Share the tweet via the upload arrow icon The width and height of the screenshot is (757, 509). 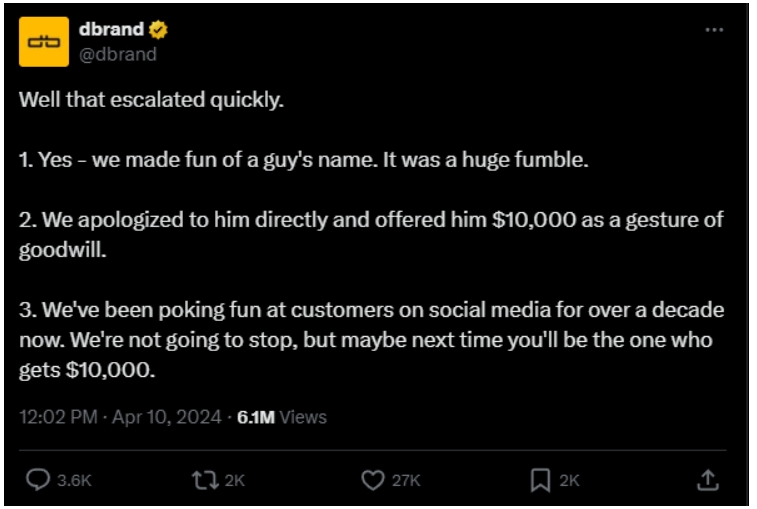708,481
